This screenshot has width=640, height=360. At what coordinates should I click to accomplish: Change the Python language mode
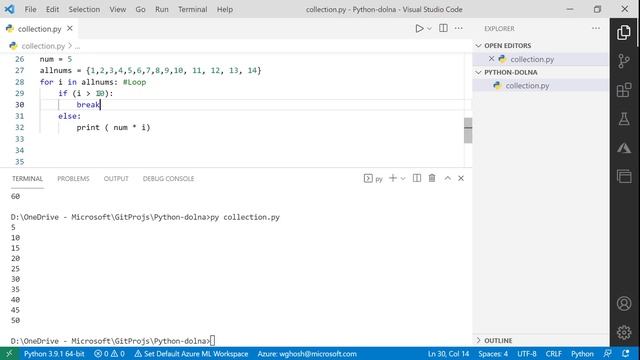582,353
